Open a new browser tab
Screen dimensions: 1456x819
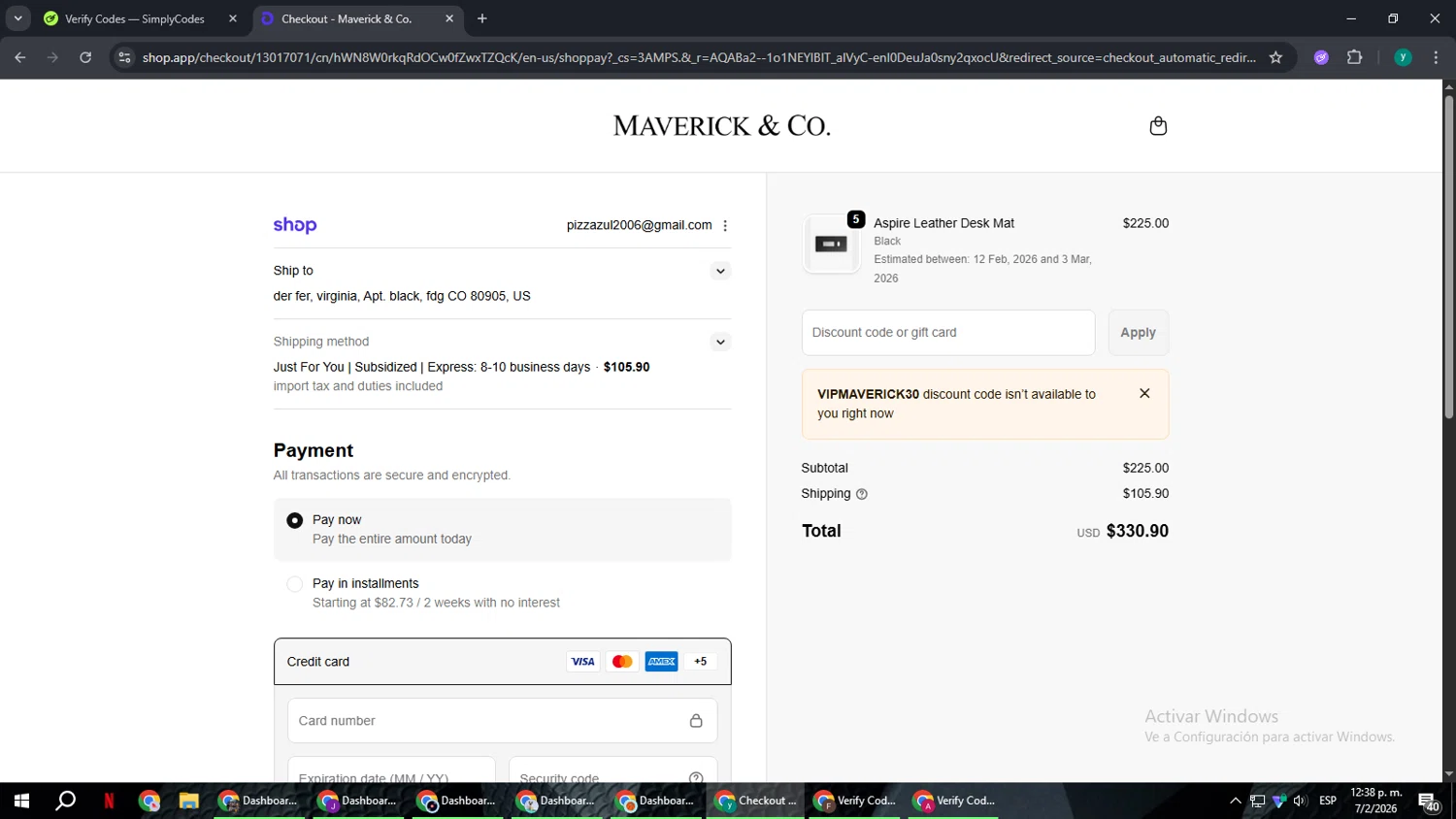[x=482, y=18]
